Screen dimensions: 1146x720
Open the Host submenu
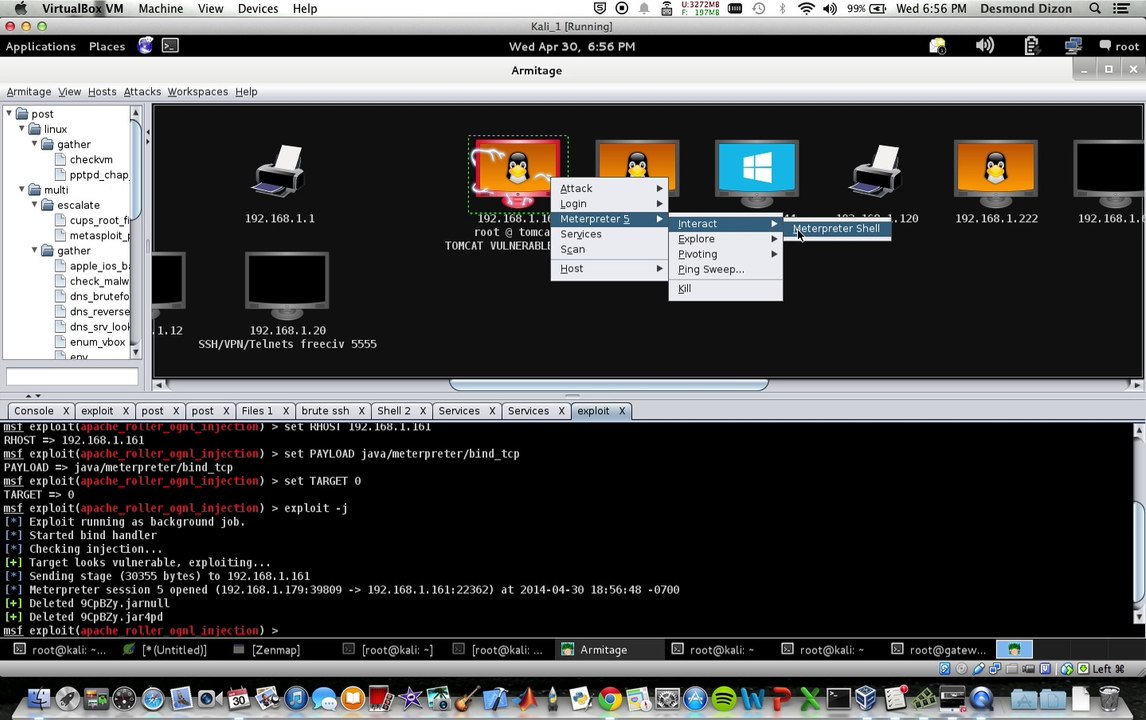[610, 269]
